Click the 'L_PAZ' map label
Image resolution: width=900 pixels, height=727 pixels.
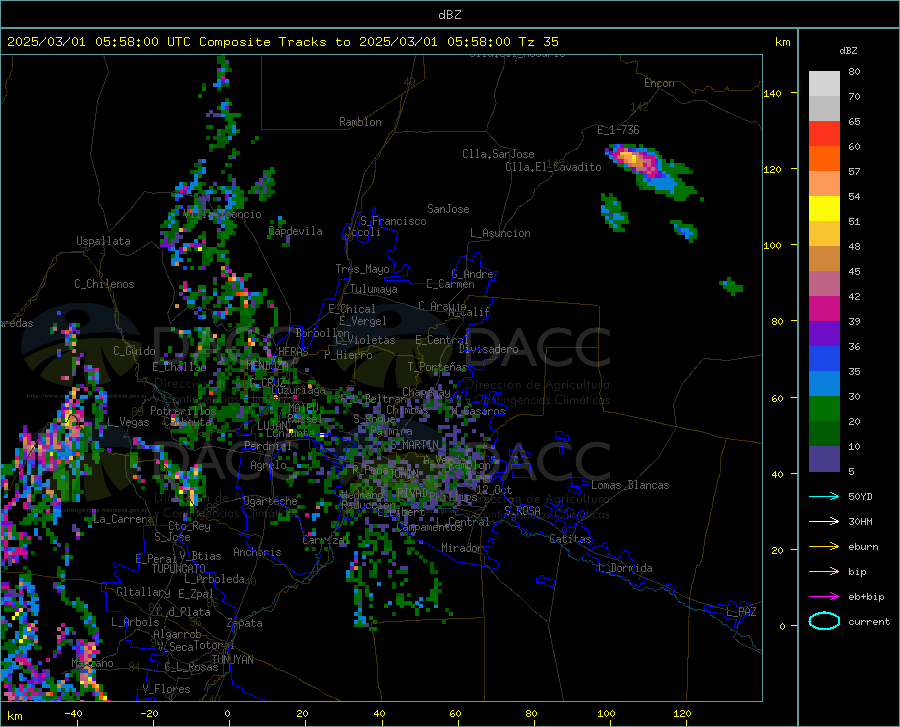741,612
